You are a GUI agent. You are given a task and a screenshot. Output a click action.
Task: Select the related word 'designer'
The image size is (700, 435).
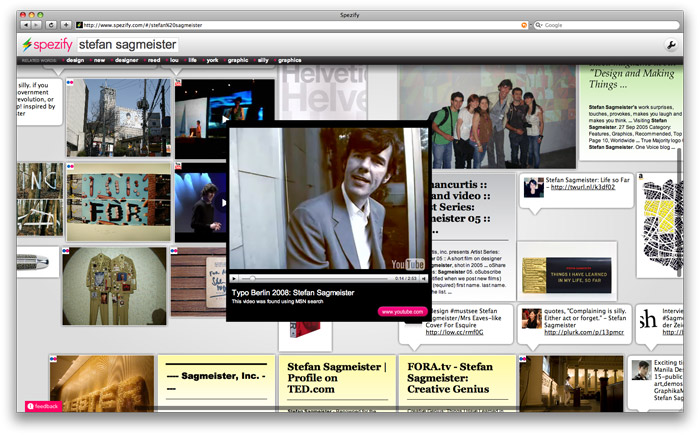tap(126, 60)
